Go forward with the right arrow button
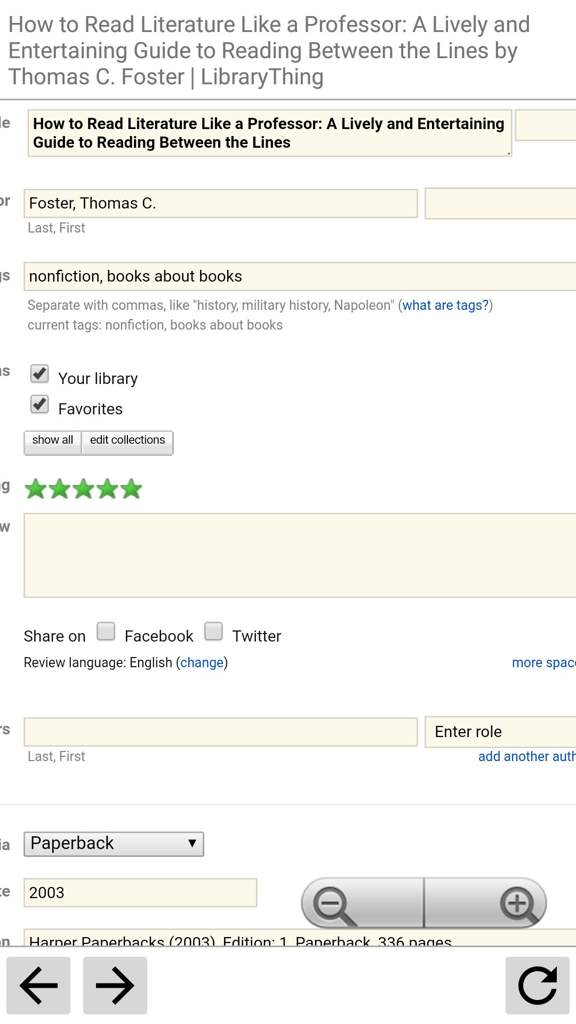This screenshot has height=1024, width=576. (x=115, y=985)
